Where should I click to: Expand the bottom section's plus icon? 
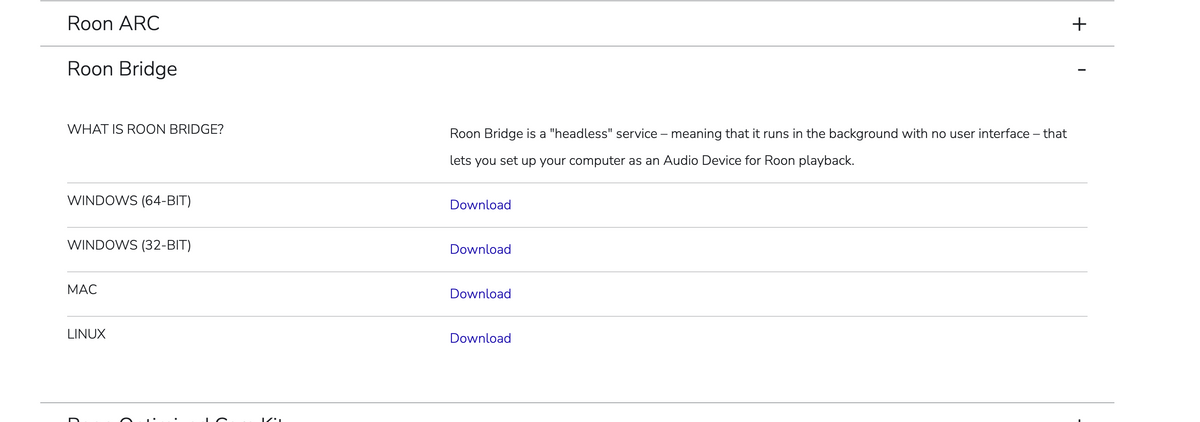[1079, 419]
